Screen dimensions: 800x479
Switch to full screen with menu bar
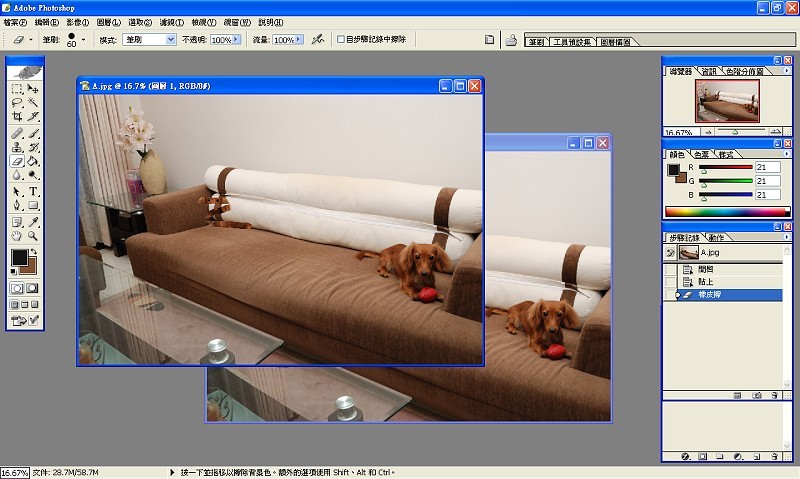point(24,305)
